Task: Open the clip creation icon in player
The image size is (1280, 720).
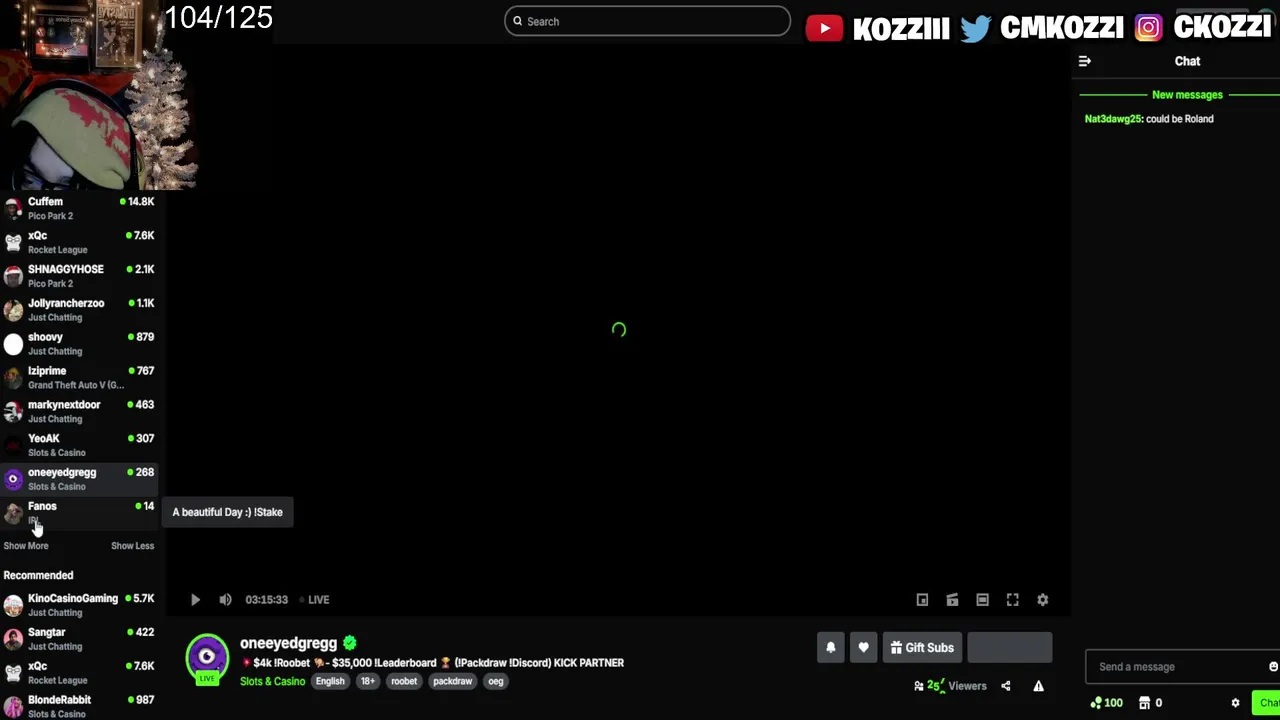Action: (952, 600)
